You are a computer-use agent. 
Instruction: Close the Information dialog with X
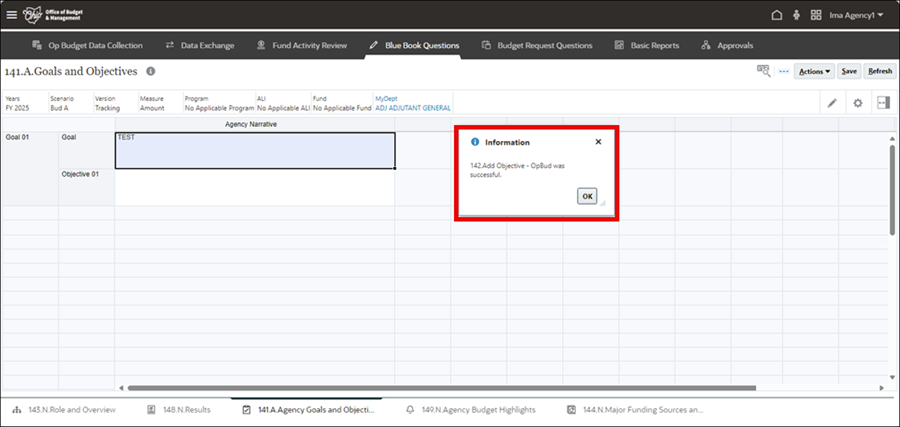pyautogui.click(x=598, y=142)
